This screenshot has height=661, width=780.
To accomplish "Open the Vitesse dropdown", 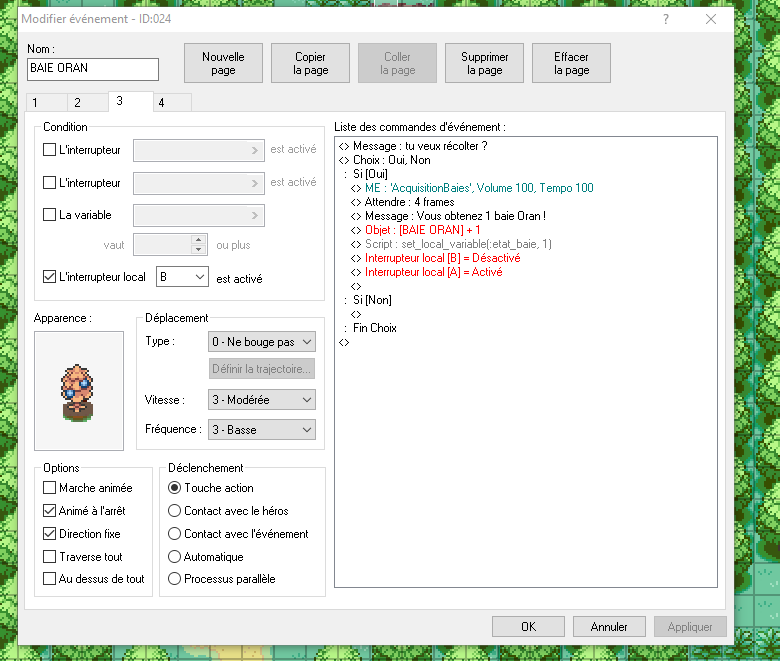I will [262, 400].
